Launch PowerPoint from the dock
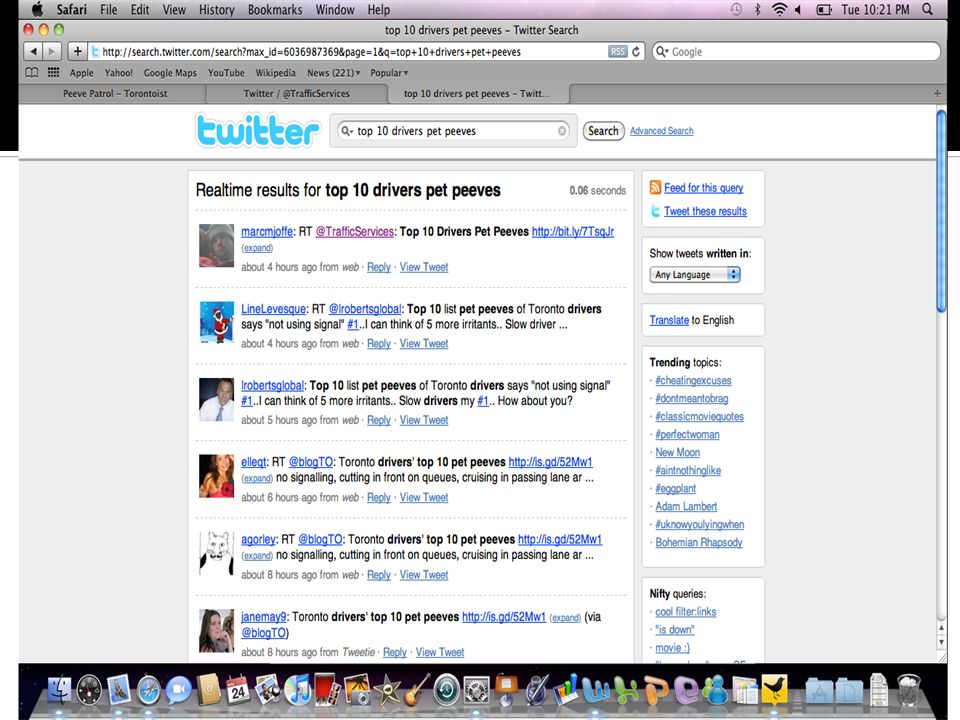Image resolution: width=960 pixels, height=720 pixels. [x=655, y=690]
